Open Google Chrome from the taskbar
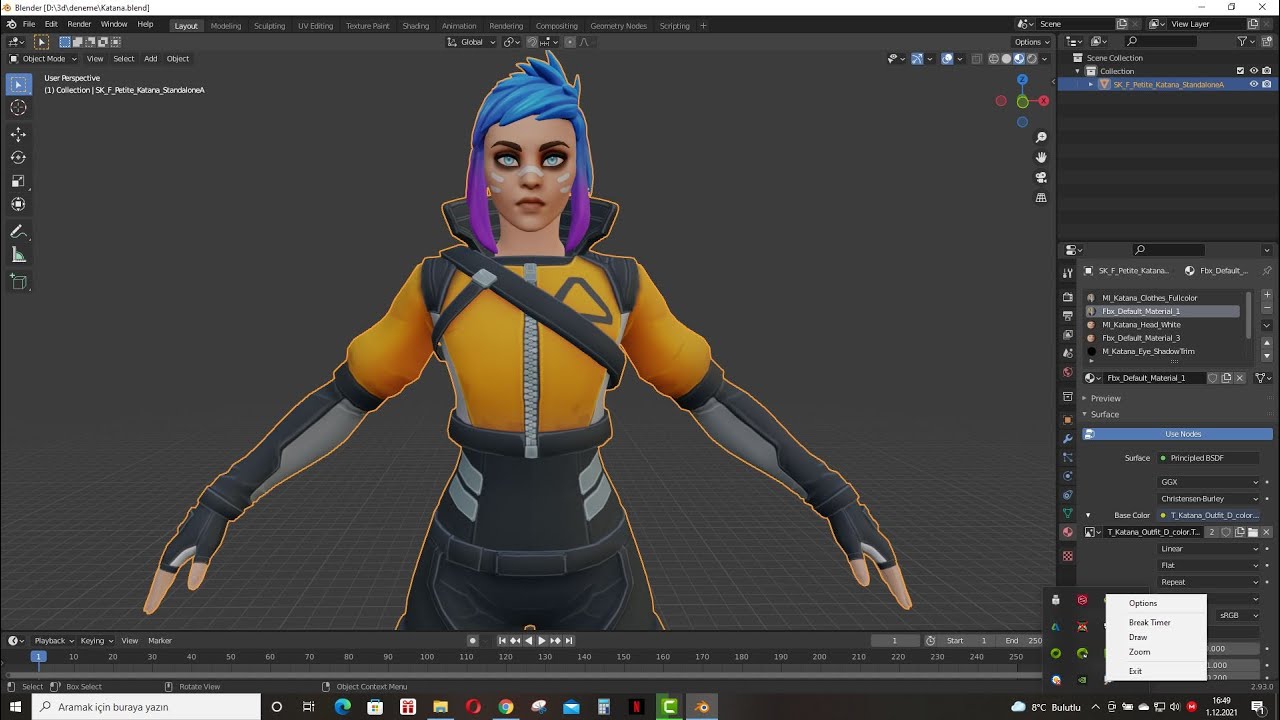Image resolution: width=1280 pixels, height=720 pixels. pos(506,707)
